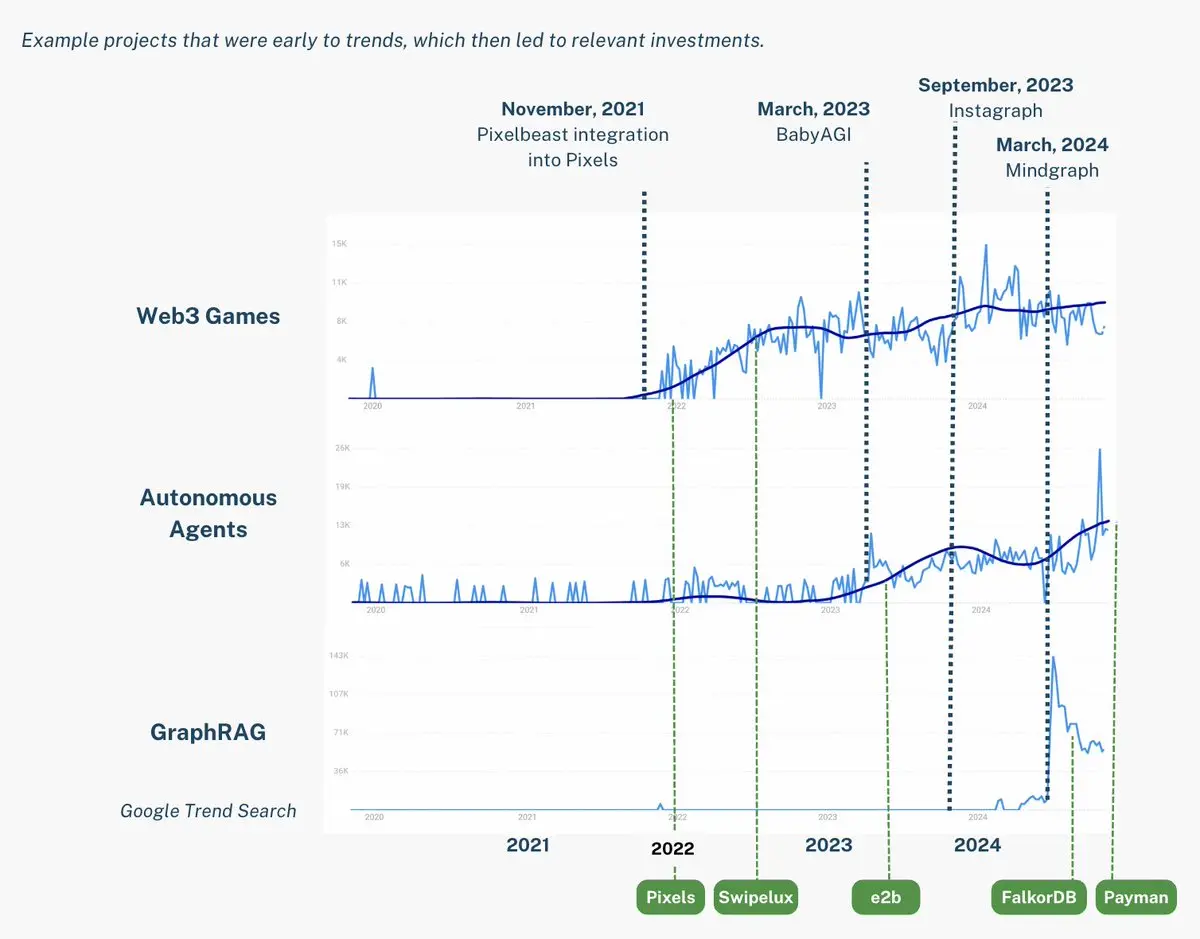Screen dimensions: 1200x939
Task: Click the September, 2023 Instagraph annotation
Action: pos(996,98)
